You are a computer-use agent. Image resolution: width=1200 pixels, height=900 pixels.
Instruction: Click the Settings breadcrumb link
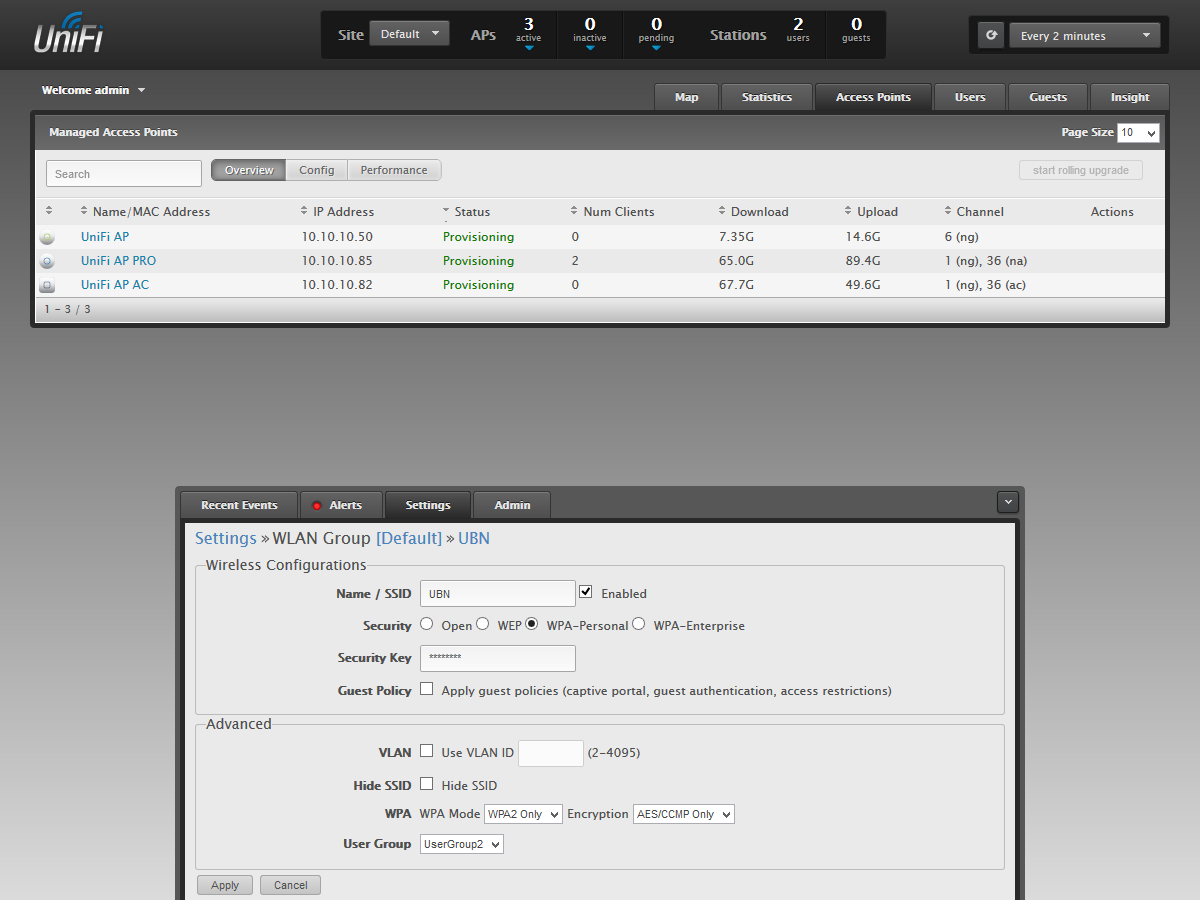[226, 538]
